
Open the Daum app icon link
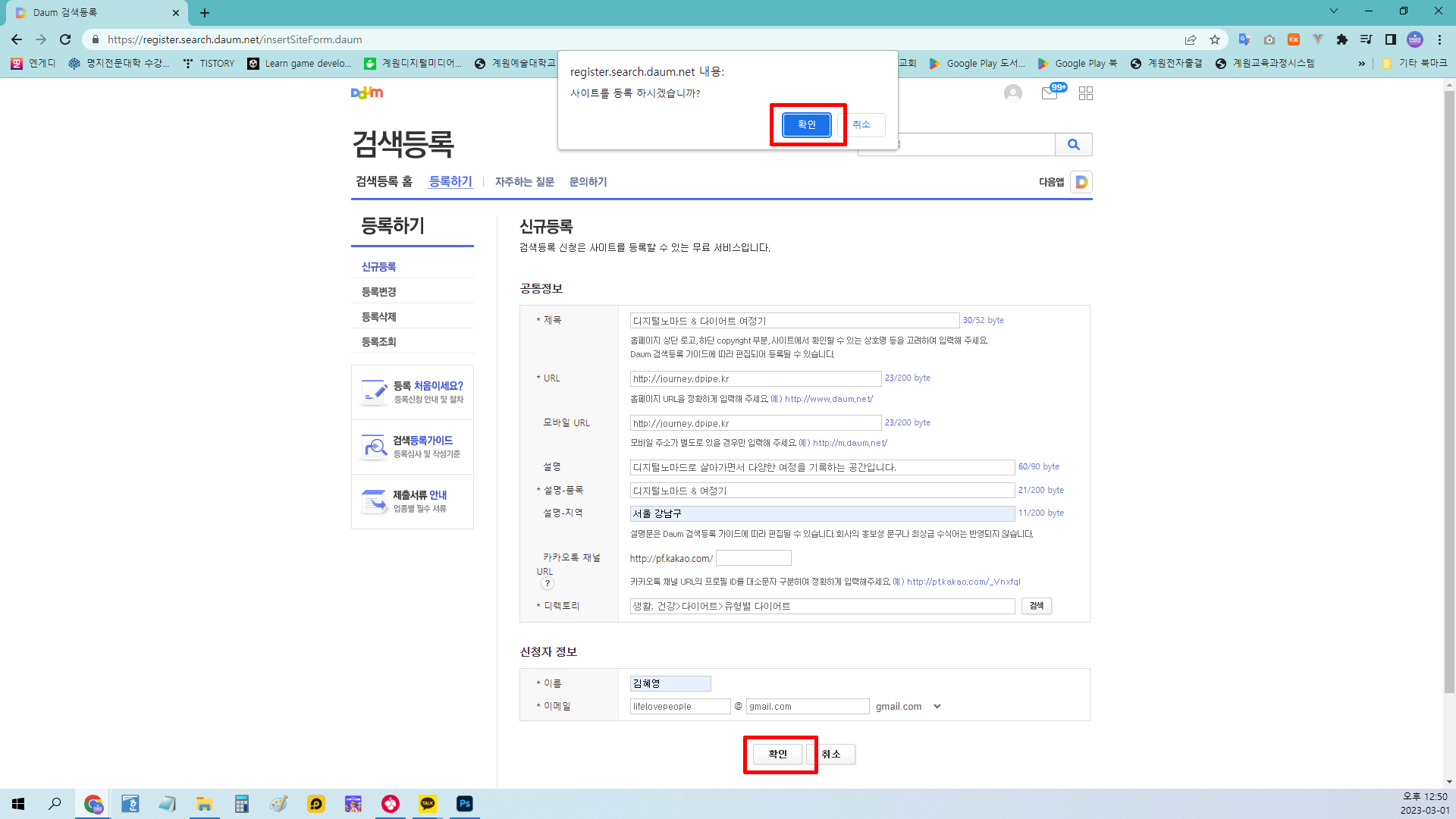point(1081,182)
